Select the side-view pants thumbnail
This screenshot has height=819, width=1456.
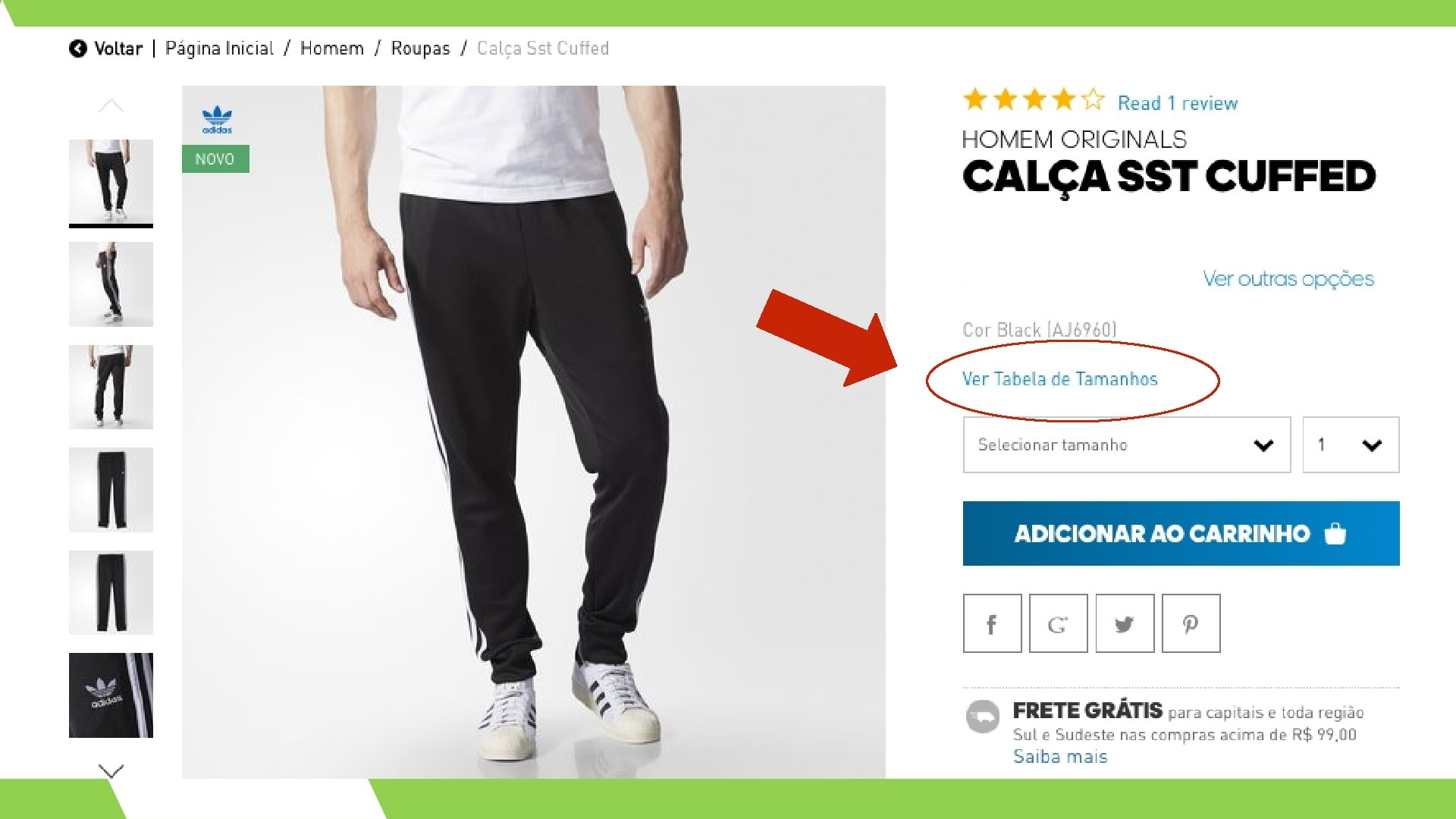(x=111, y=284)
